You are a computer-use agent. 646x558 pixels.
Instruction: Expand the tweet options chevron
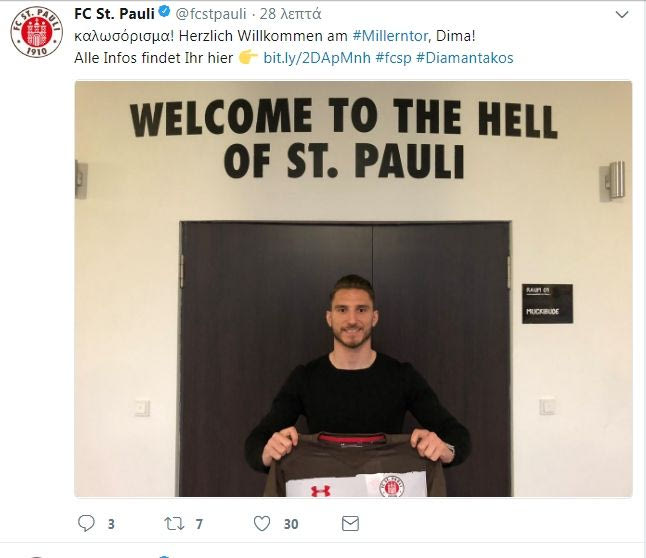click(622, 14)
